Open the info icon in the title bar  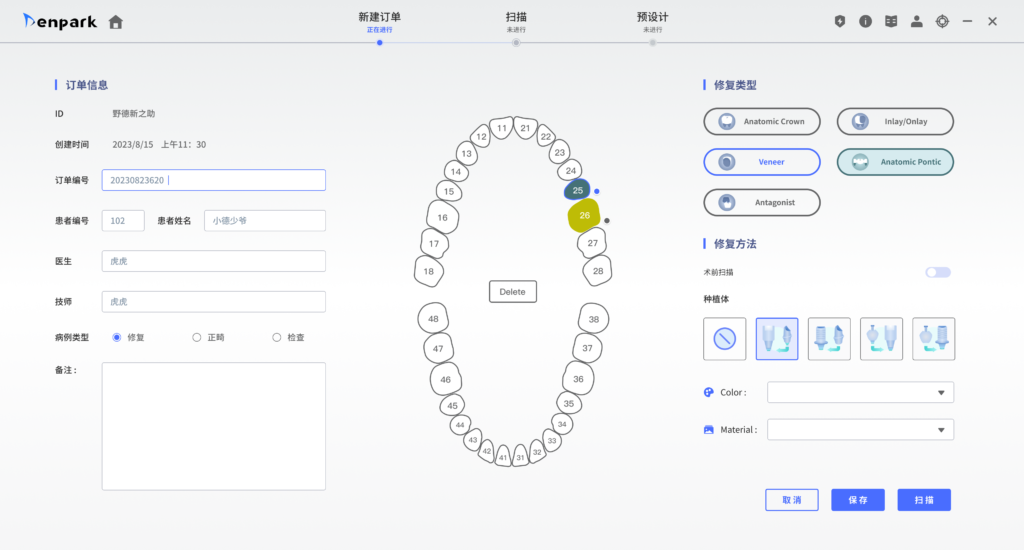pos(865,21)
